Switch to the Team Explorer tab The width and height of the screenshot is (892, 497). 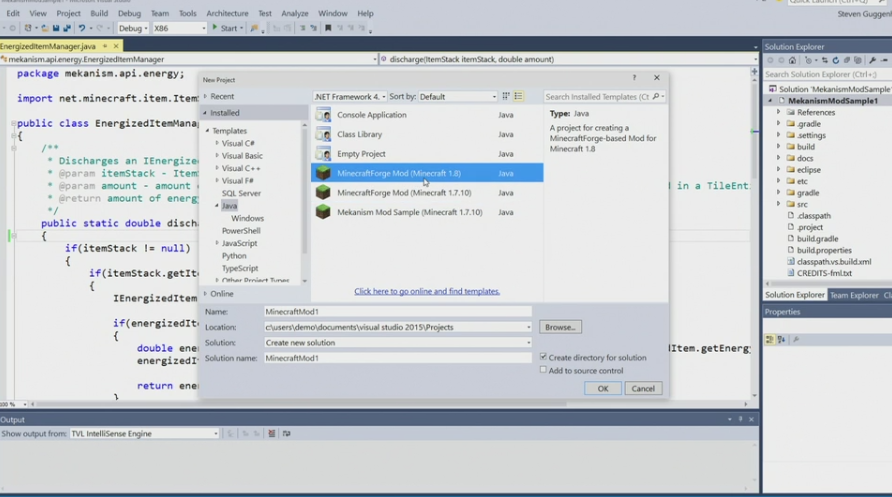(854, 295)
